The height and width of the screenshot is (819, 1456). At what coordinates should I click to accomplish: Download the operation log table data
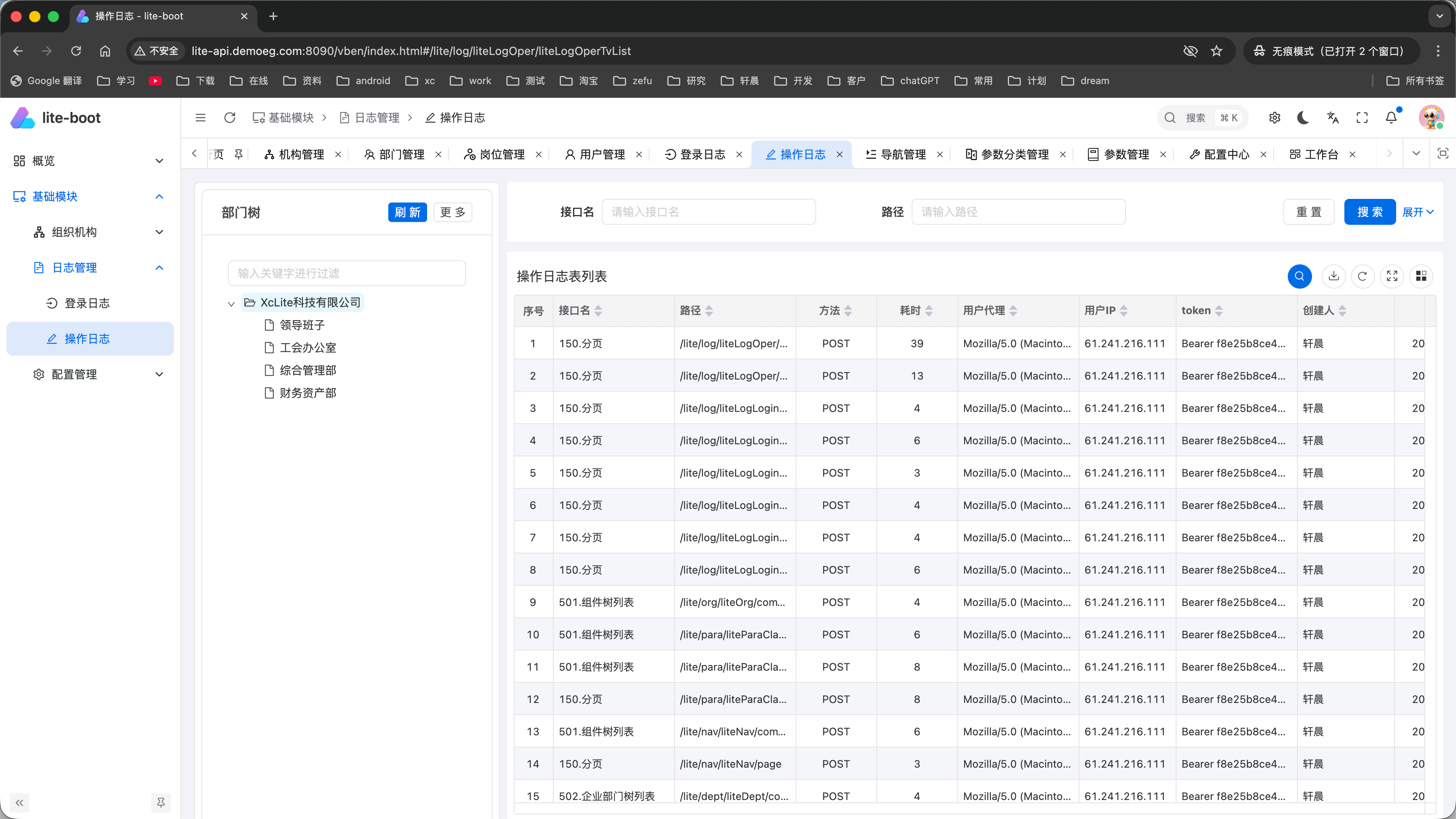click(1334, 276)
